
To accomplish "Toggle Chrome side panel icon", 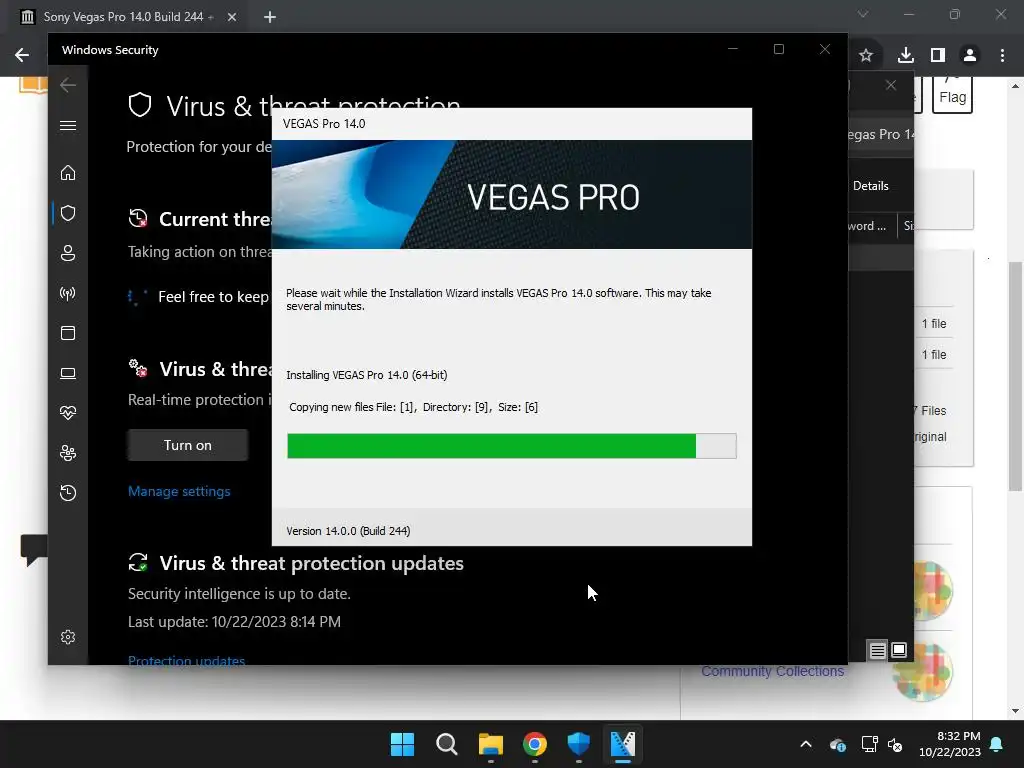I will (x=938, y=56).
